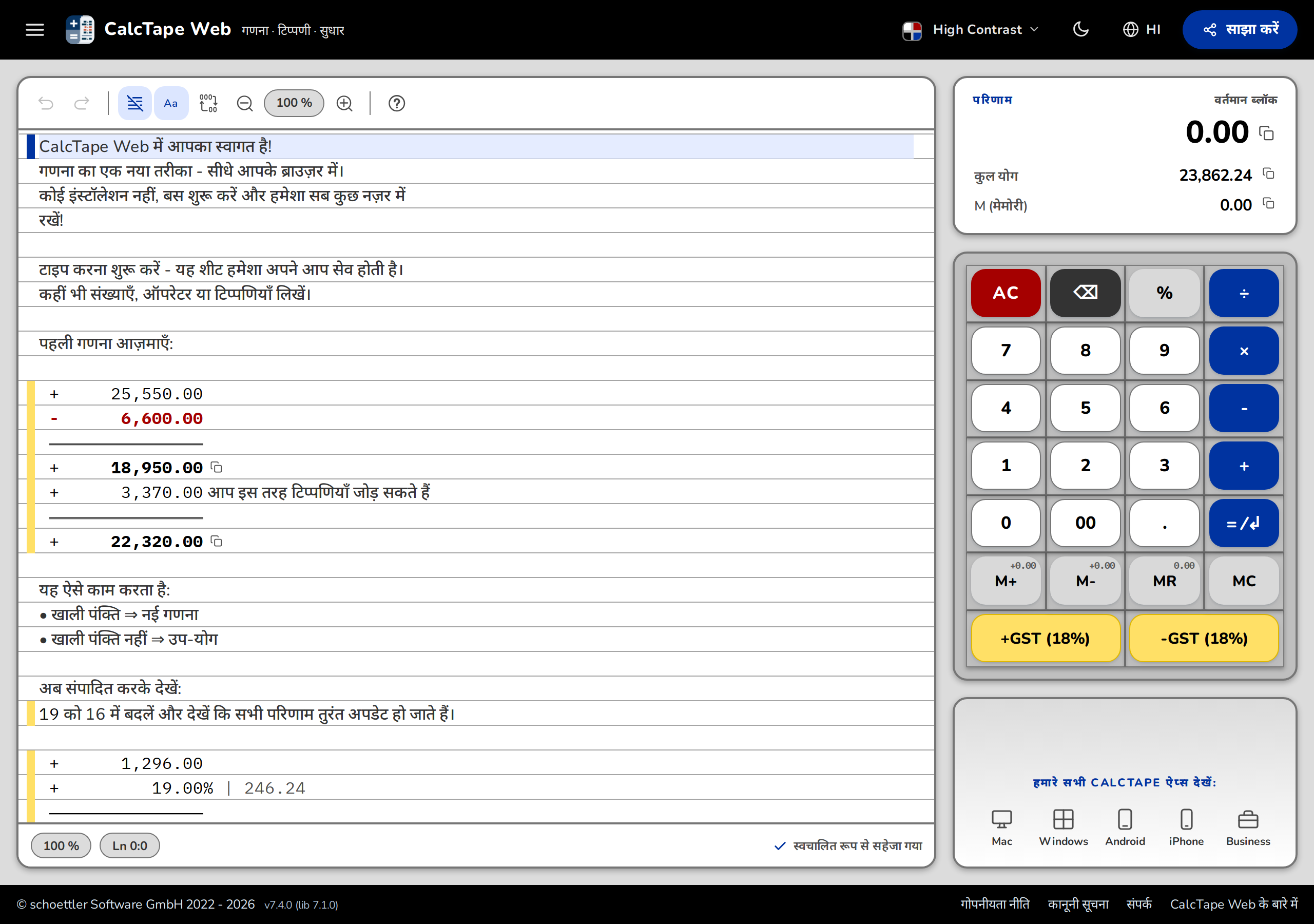Click the साझा करें share button
The height and width of the screenshot is (924, 1314).
tap(1240, 29)
